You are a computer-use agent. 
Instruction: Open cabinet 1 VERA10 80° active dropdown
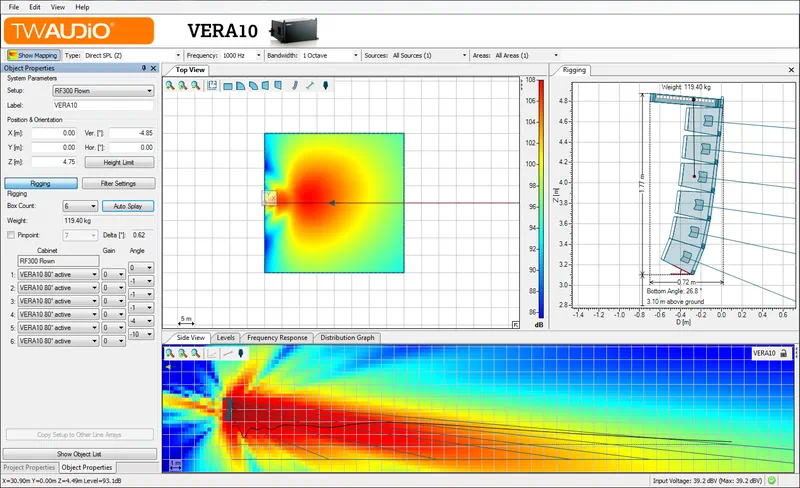[58, 275]
